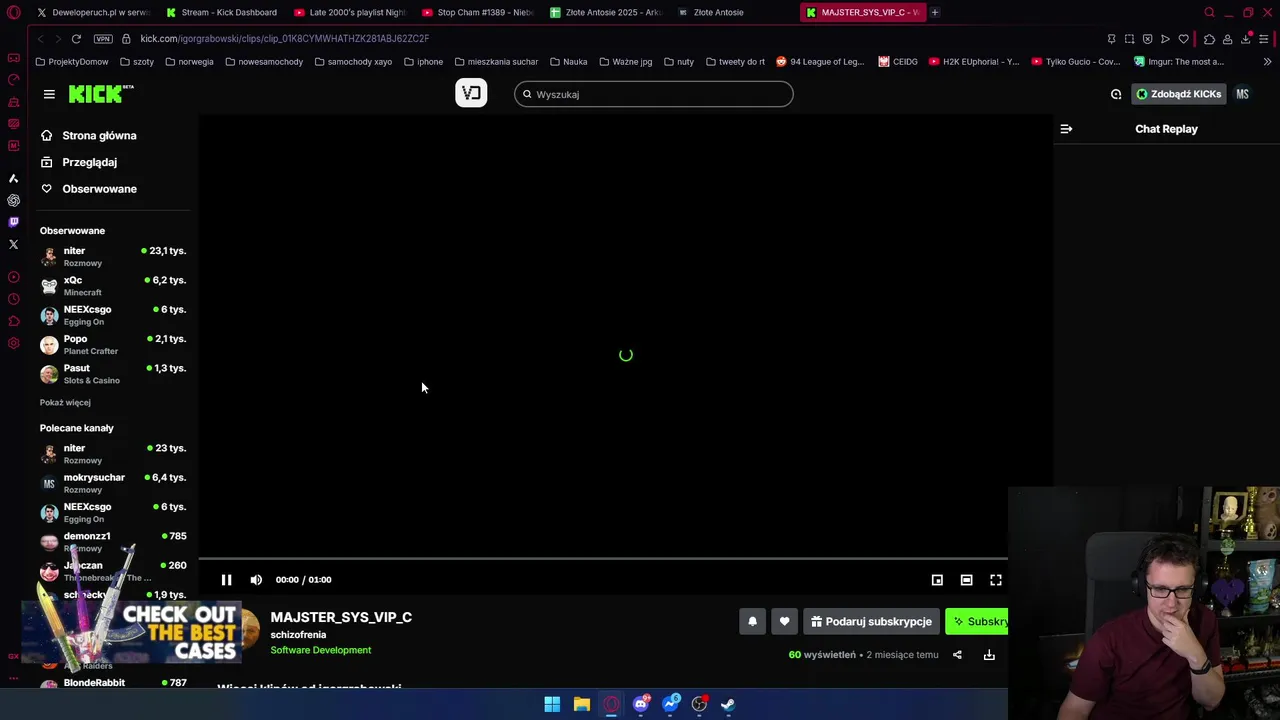1280x720 pixels.
Task: Open followed channel Pasut
Action: 113,374
